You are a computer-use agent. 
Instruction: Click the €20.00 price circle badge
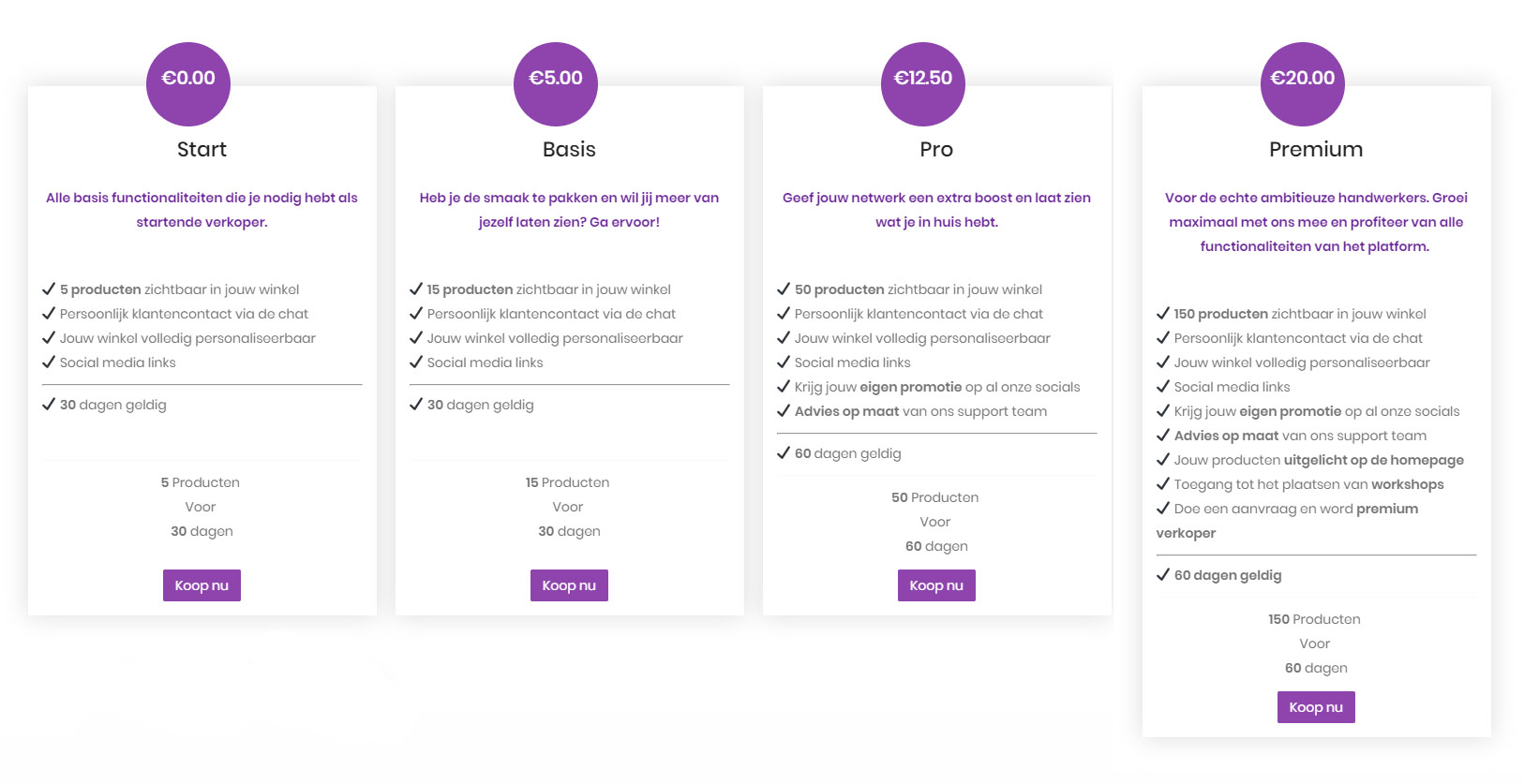coord(1303,84)
